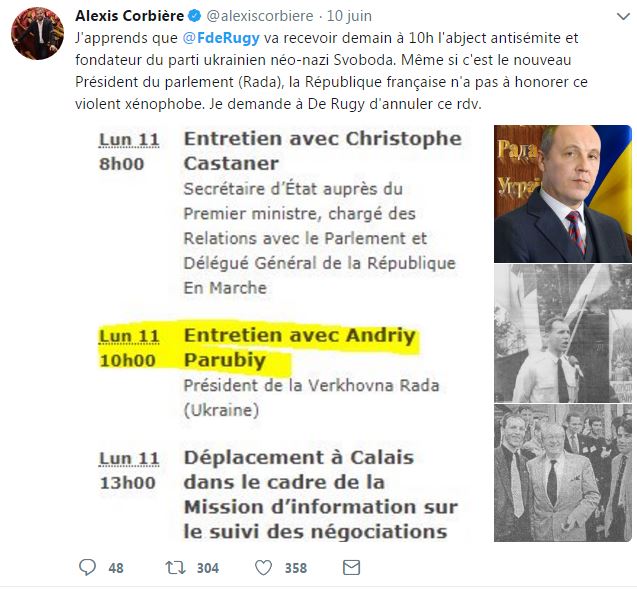The width and height of the screenshot is (637, 589).
Task: Click the 304 retweets count
Action: pyautogui.click(x=208, y=568)
